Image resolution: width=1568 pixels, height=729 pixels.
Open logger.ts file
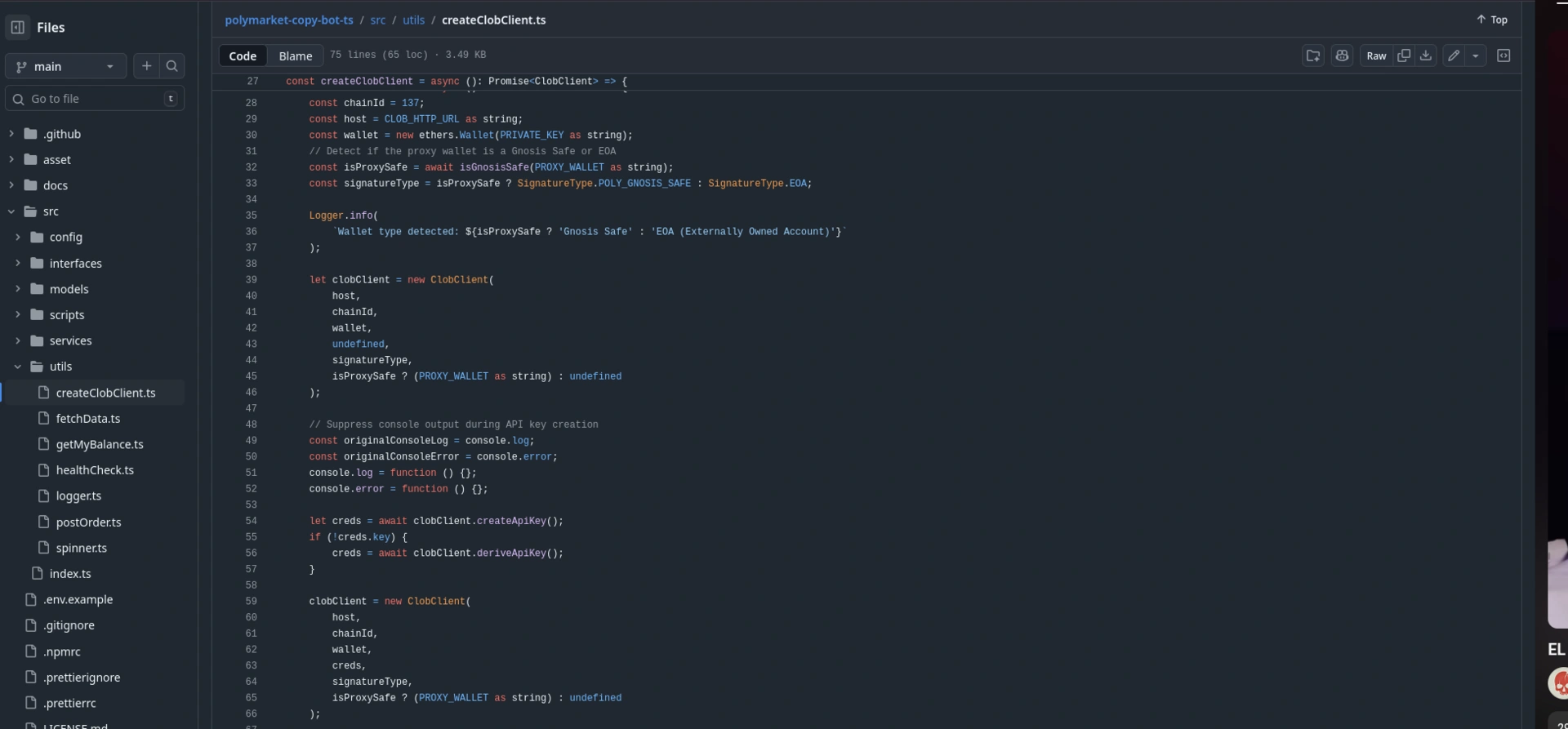78,496
